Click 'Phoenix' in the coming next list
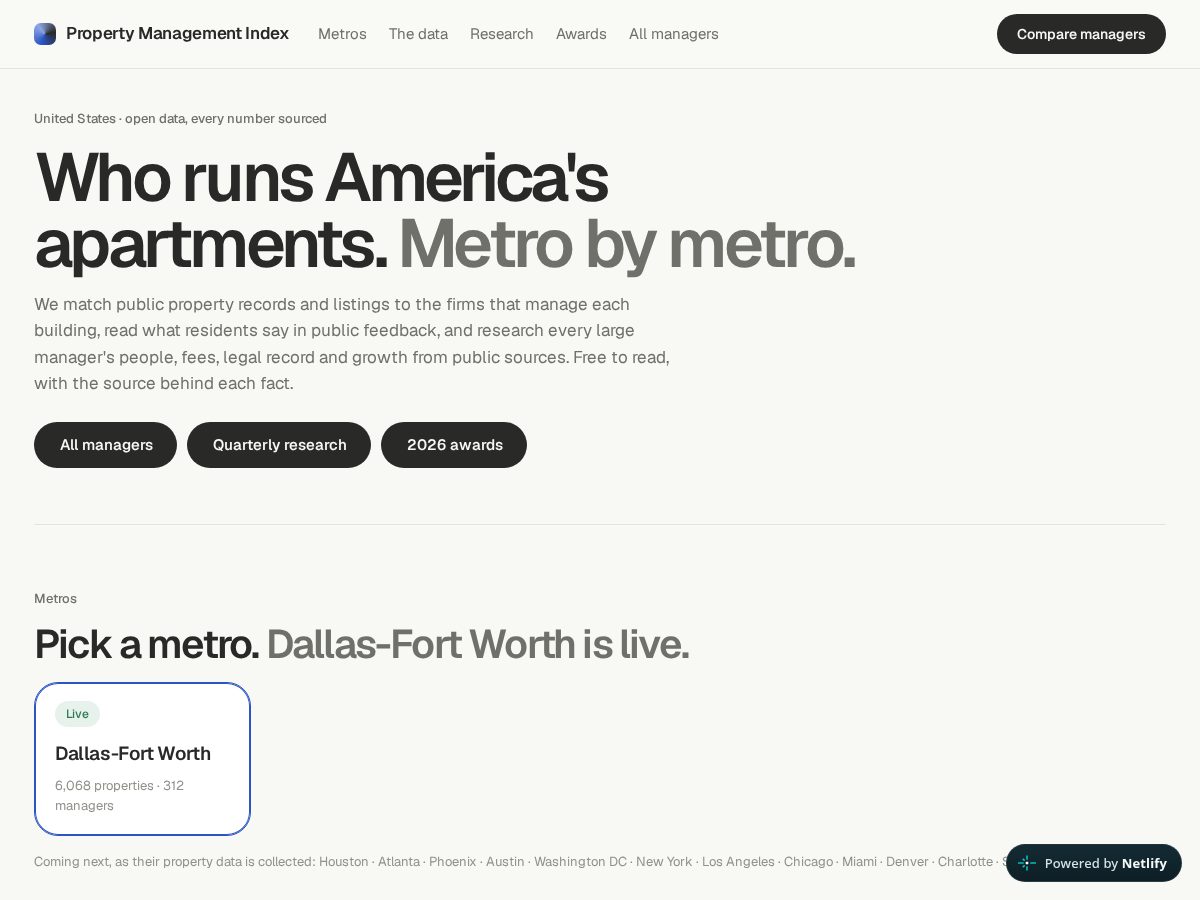The height and width of the screenshot is (900, 1200). coord(452,862)
